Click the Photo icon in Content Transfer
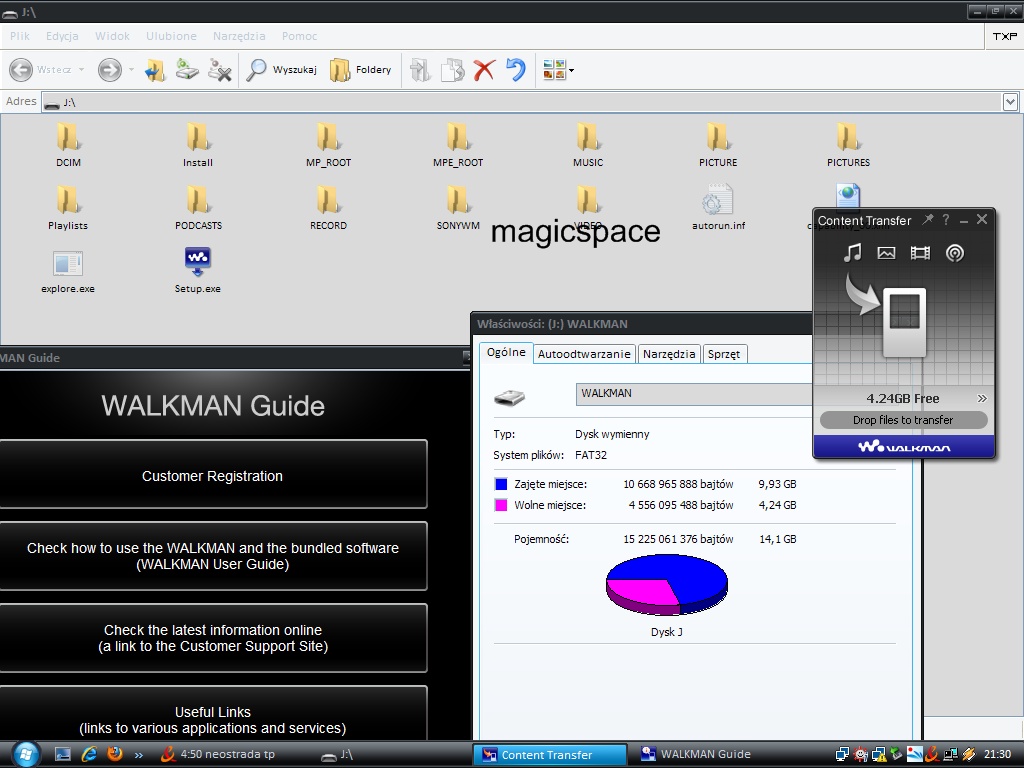Image resolution: width=1024 pixels, height=768 pixels. point(886,253)
